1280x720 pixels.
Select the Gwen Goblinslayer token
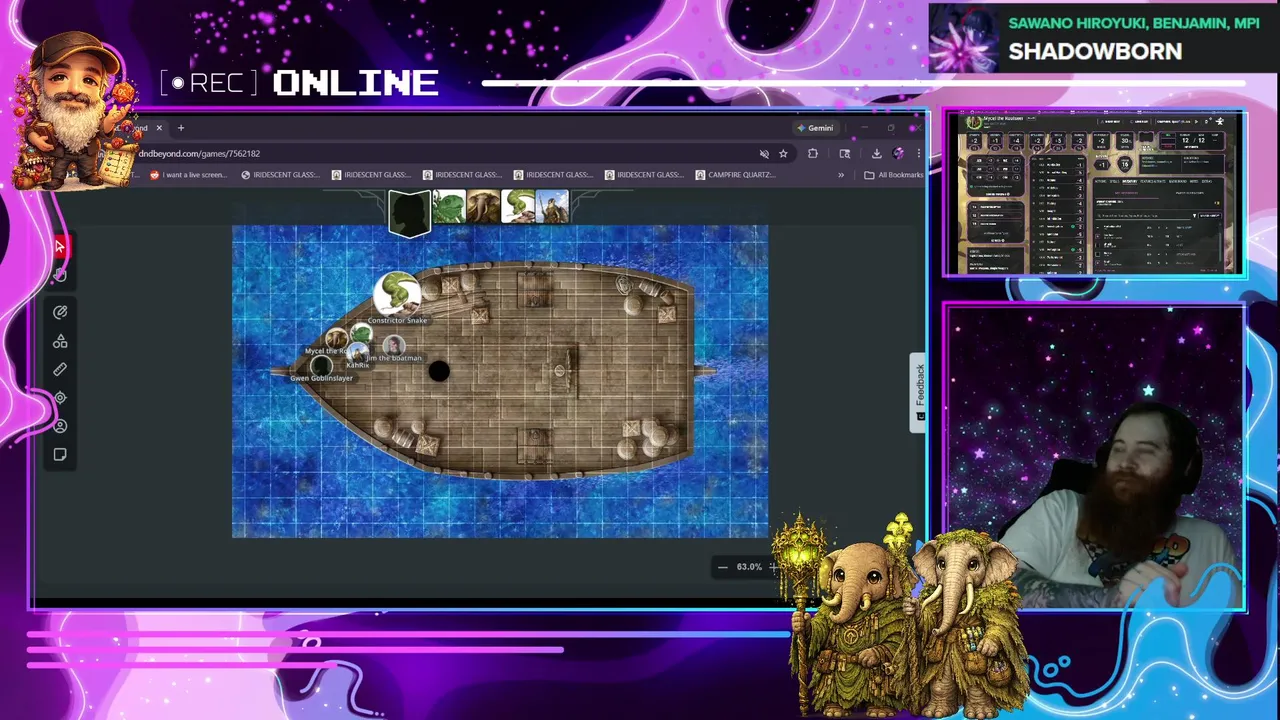[321, 366]
